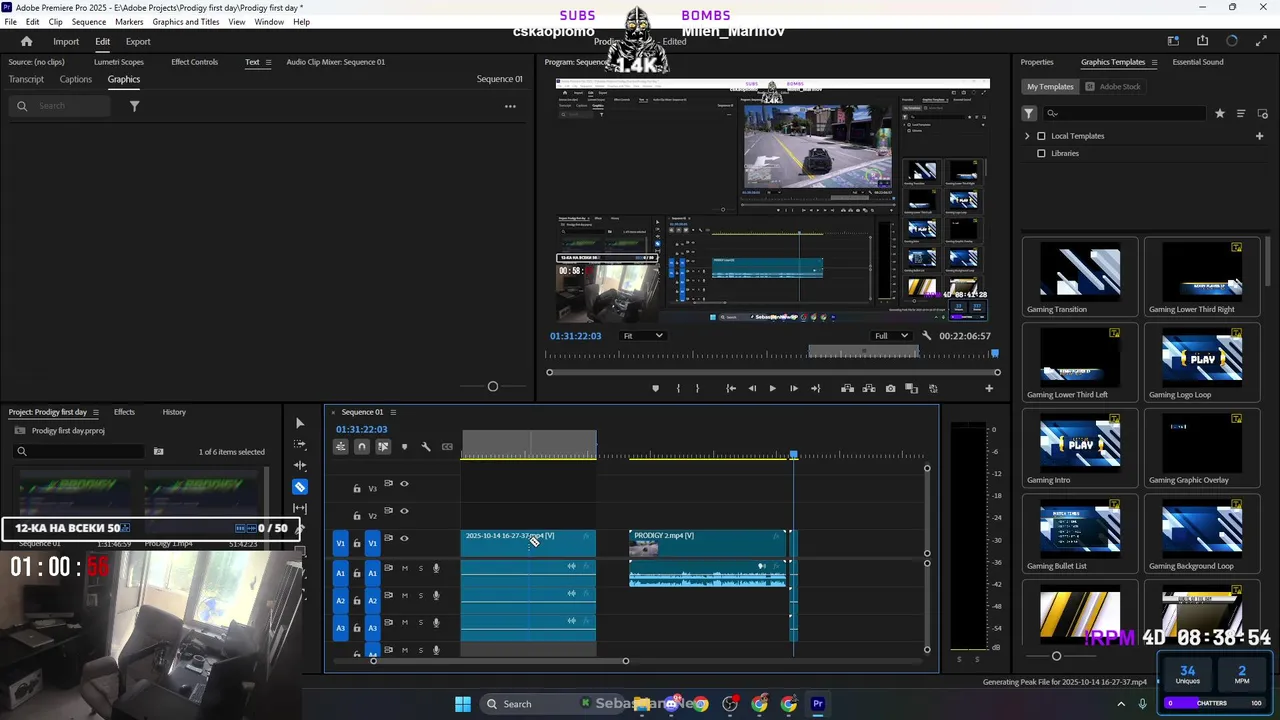Toggle Comparison View button

click(x=911, y=388)
